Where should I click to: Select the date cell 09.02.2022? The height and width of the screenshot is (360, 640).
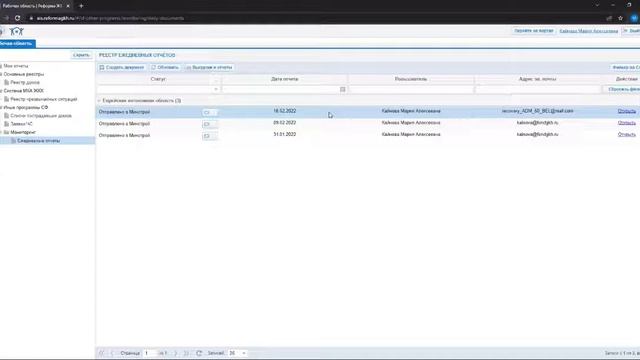pos(284,123)
